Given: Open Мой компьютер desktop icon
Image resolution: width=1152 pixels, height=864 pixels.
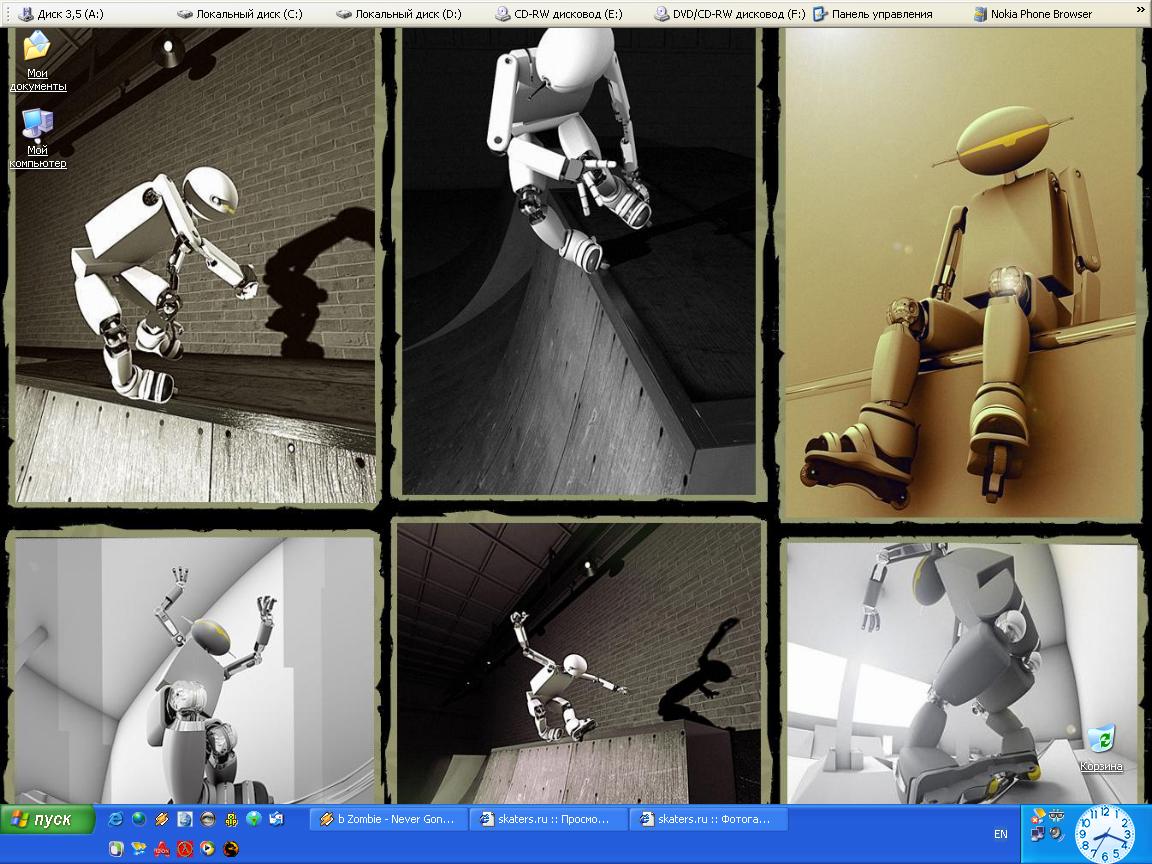Looking at the screenshot, I should coord(38,126).
